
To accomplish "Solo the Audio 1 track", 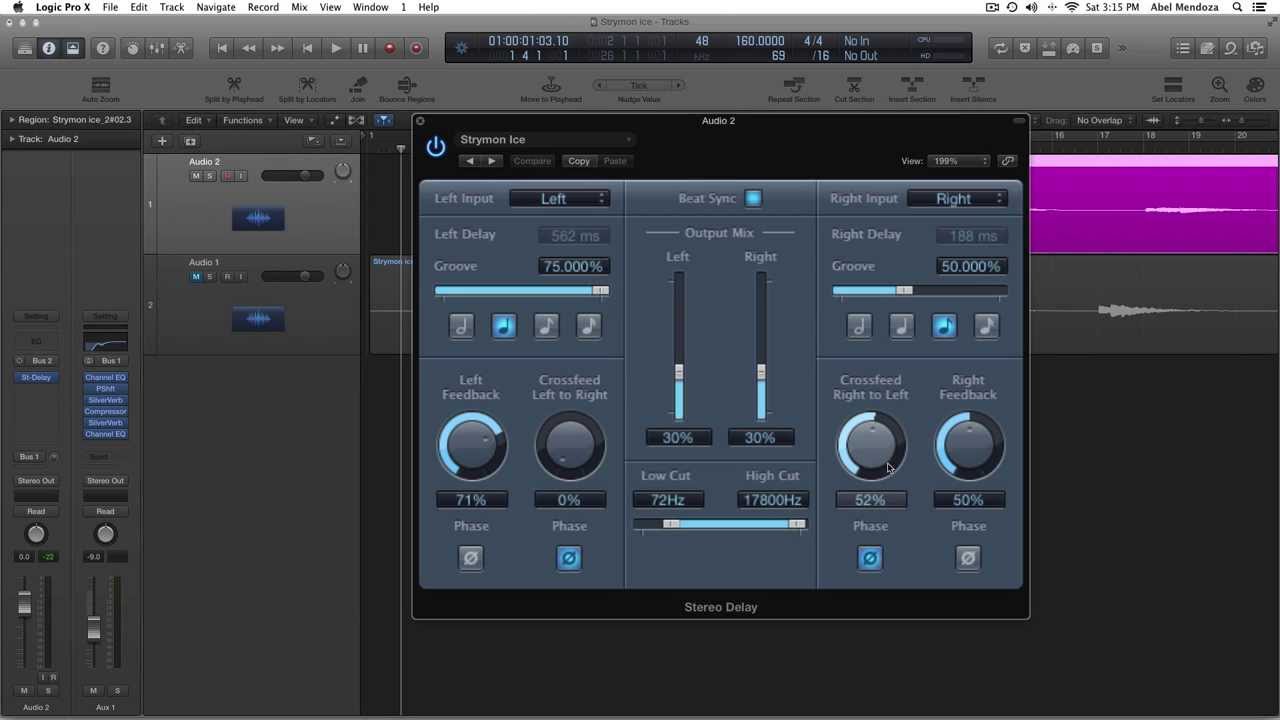I will (210, 276).
